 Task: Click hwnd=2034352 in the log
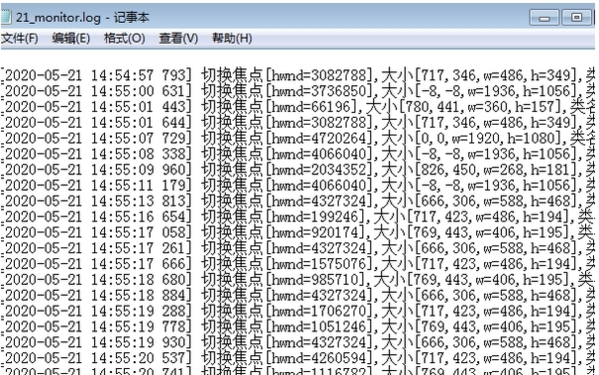(320, 170)
